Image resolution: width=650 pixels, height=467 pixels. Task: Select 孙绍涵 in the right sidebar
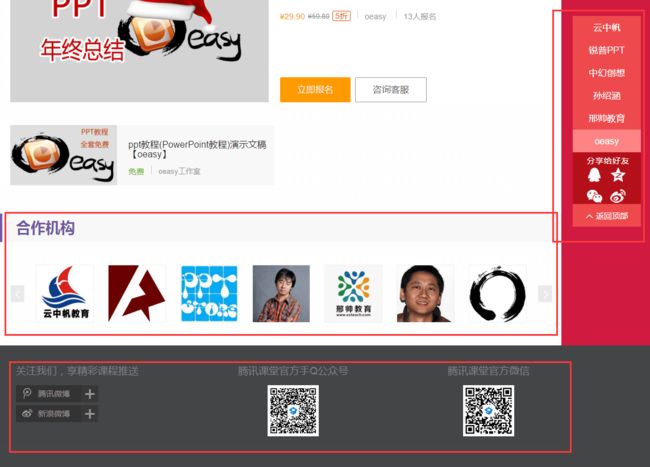click(x=606, y=96)
